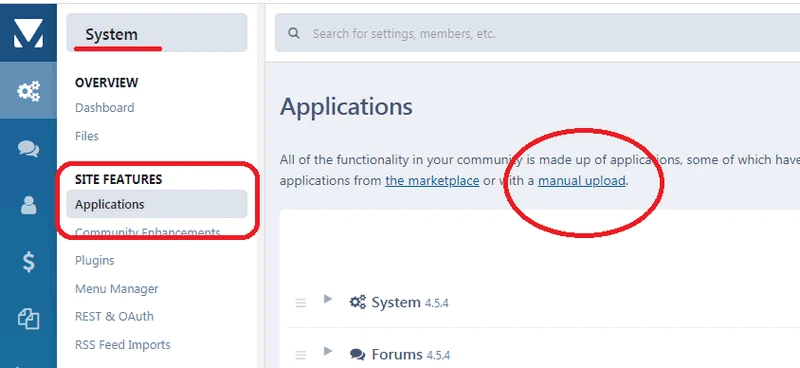Open REST & OAuth settings
Viewport: 800px width, 368px height.
click(x=114, y=316)
